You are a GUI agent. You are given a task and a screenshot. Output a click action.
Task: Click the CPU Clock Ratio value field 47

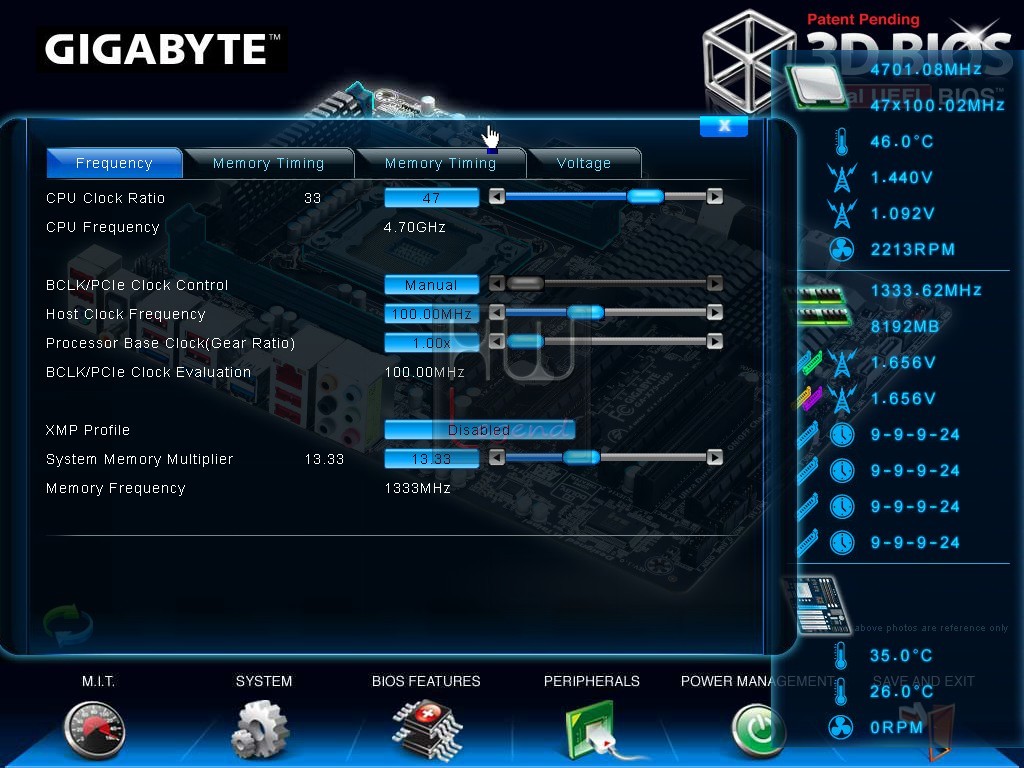[432, 198]
